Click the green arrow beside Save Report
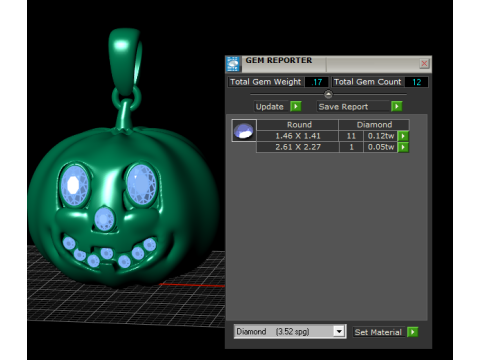 click(396, 106)
